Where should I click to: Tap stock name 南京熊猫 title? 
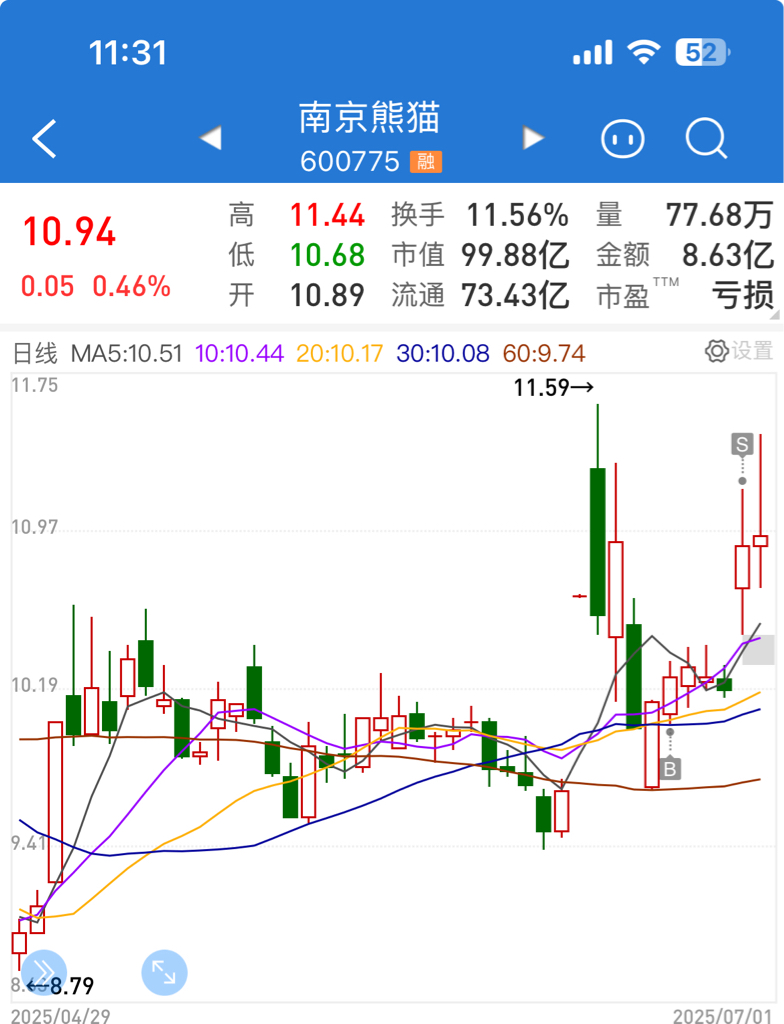point(370,118)
